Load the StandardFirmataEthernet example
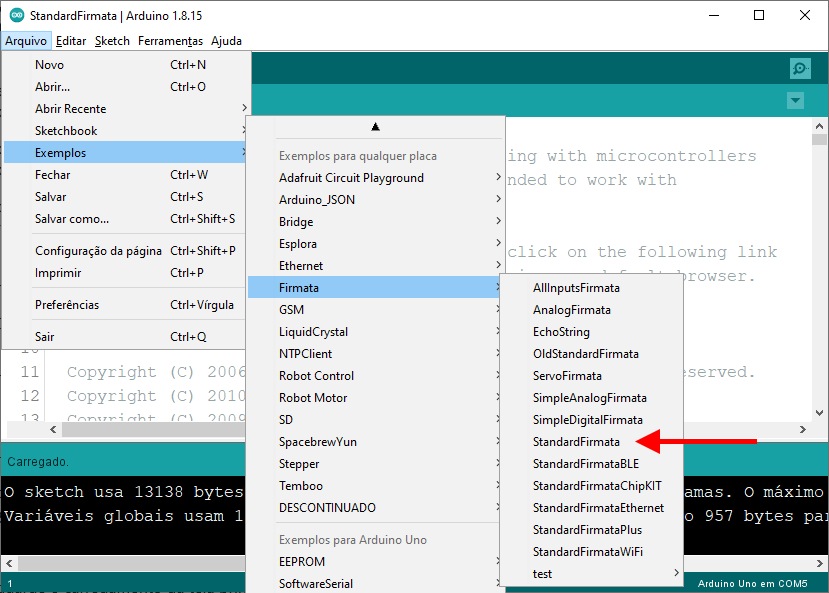829x593 pixels. [x=591, y=508]
